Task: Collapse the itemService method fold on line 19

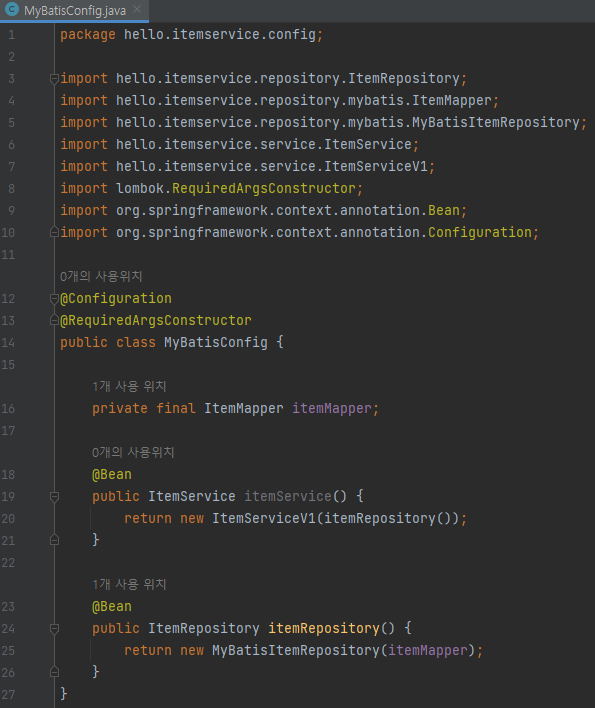Action: click(54, 497)
